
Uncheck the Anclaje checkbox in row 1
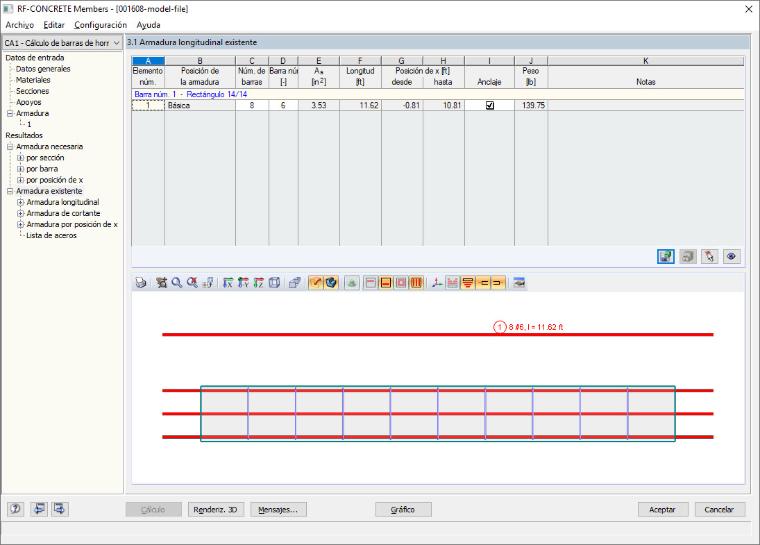tap(490, 105)
